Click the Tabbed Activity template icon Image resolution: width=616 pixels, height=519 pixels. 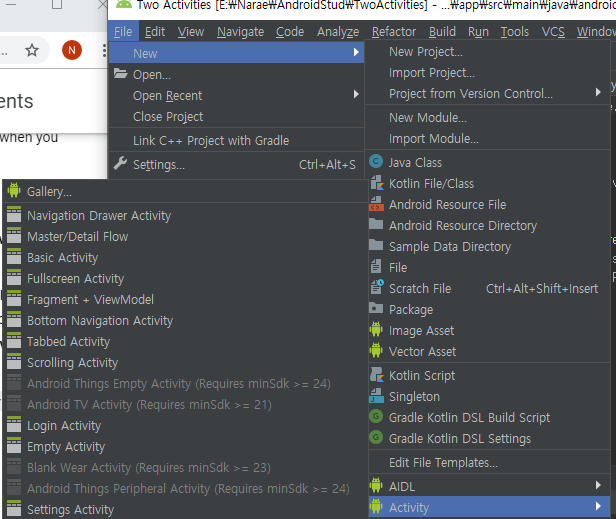pos(14,341)
